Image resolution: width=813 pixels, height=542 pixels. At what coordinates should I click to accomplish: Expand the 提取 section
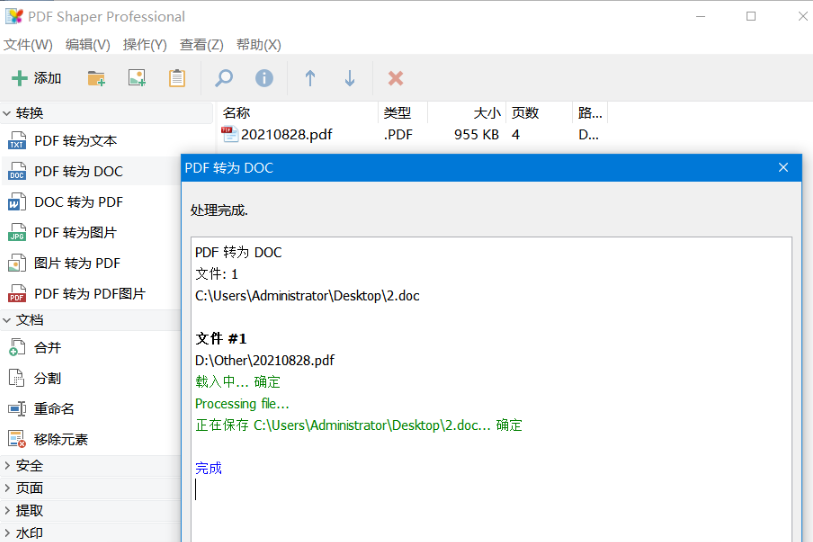7,510
